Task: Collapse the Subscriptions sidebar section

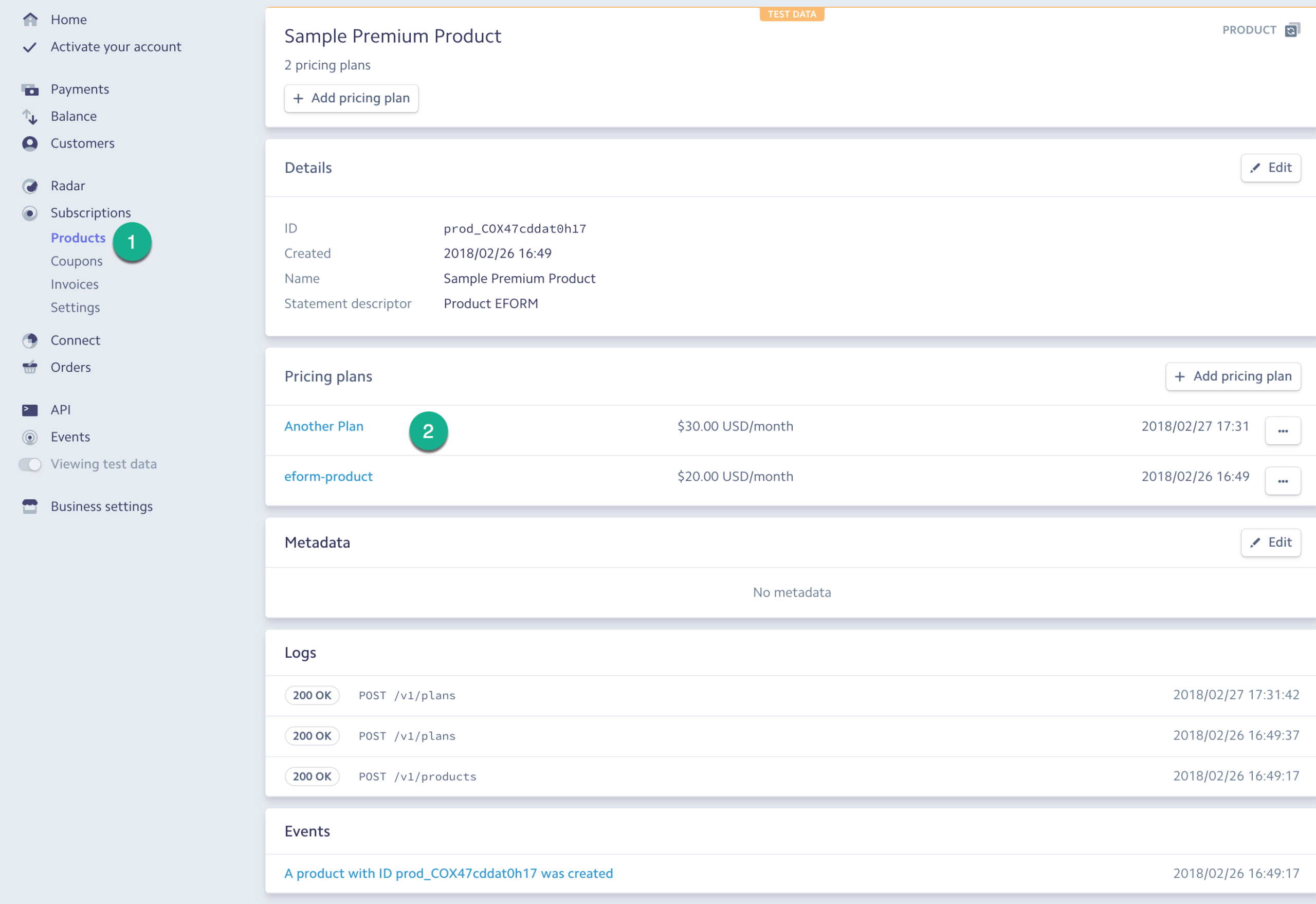Action: click(90, 213)
